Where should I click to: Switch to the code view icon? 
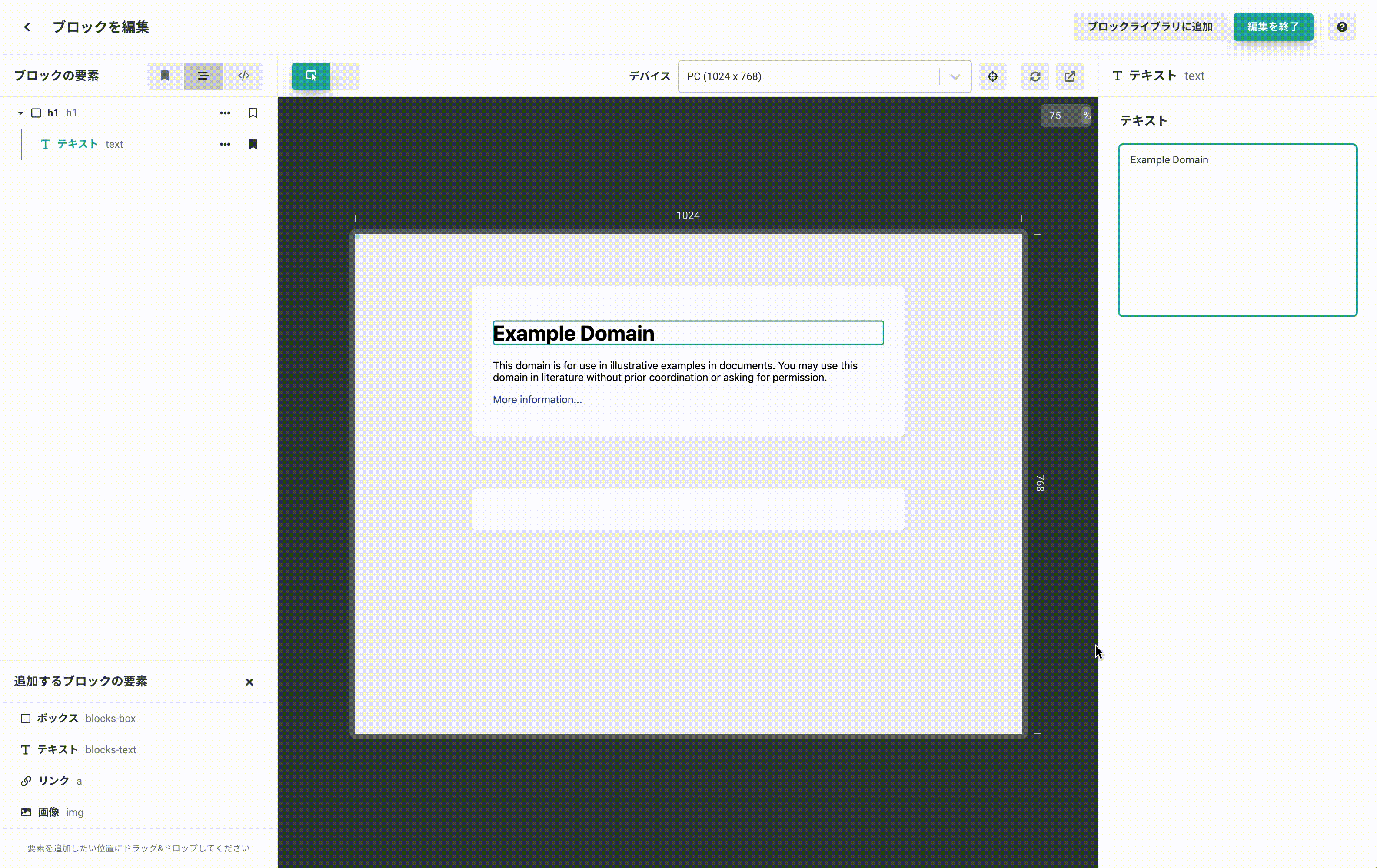tap(243, 76)
